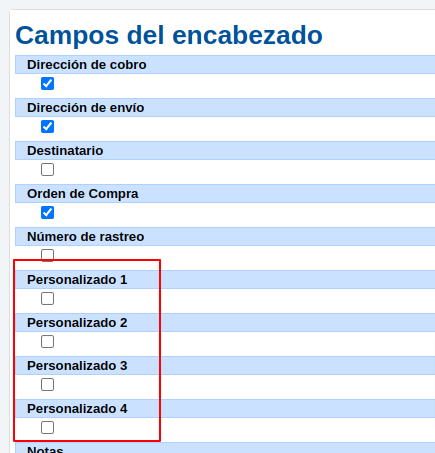Viewport: 435px width, 453px height.
Task: Click the Notas section label
Action: coord(45,449)
